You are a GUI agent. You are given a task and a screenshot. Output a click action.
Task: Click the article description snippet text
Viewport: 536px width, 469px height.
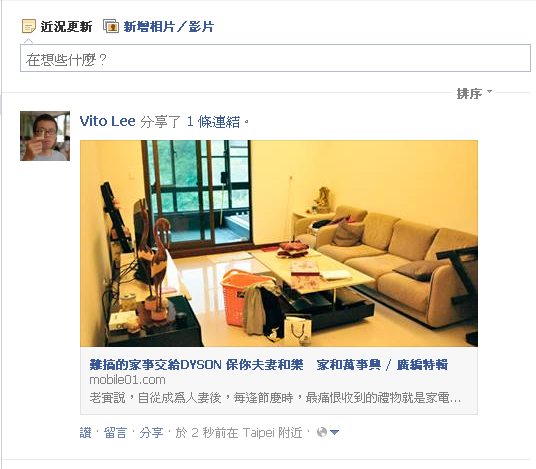tap(275, 398)
